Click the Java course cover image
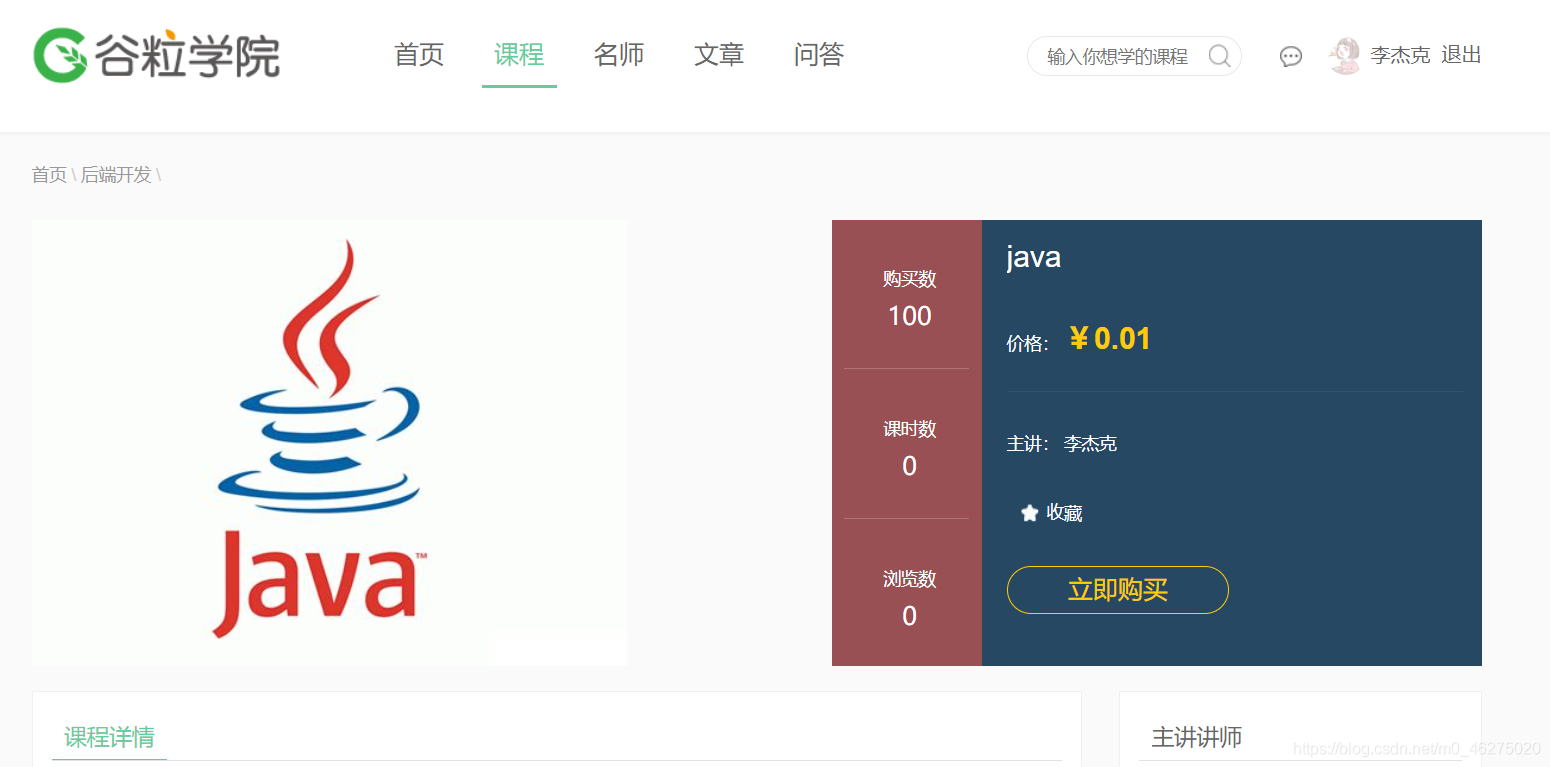The image size is (1550, 767). pos(330,443)
